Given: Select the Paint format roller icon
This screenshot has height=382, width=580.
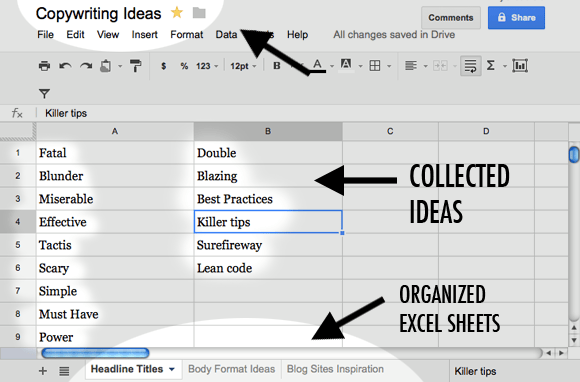Looking at the screenshot, I should 135,66.
